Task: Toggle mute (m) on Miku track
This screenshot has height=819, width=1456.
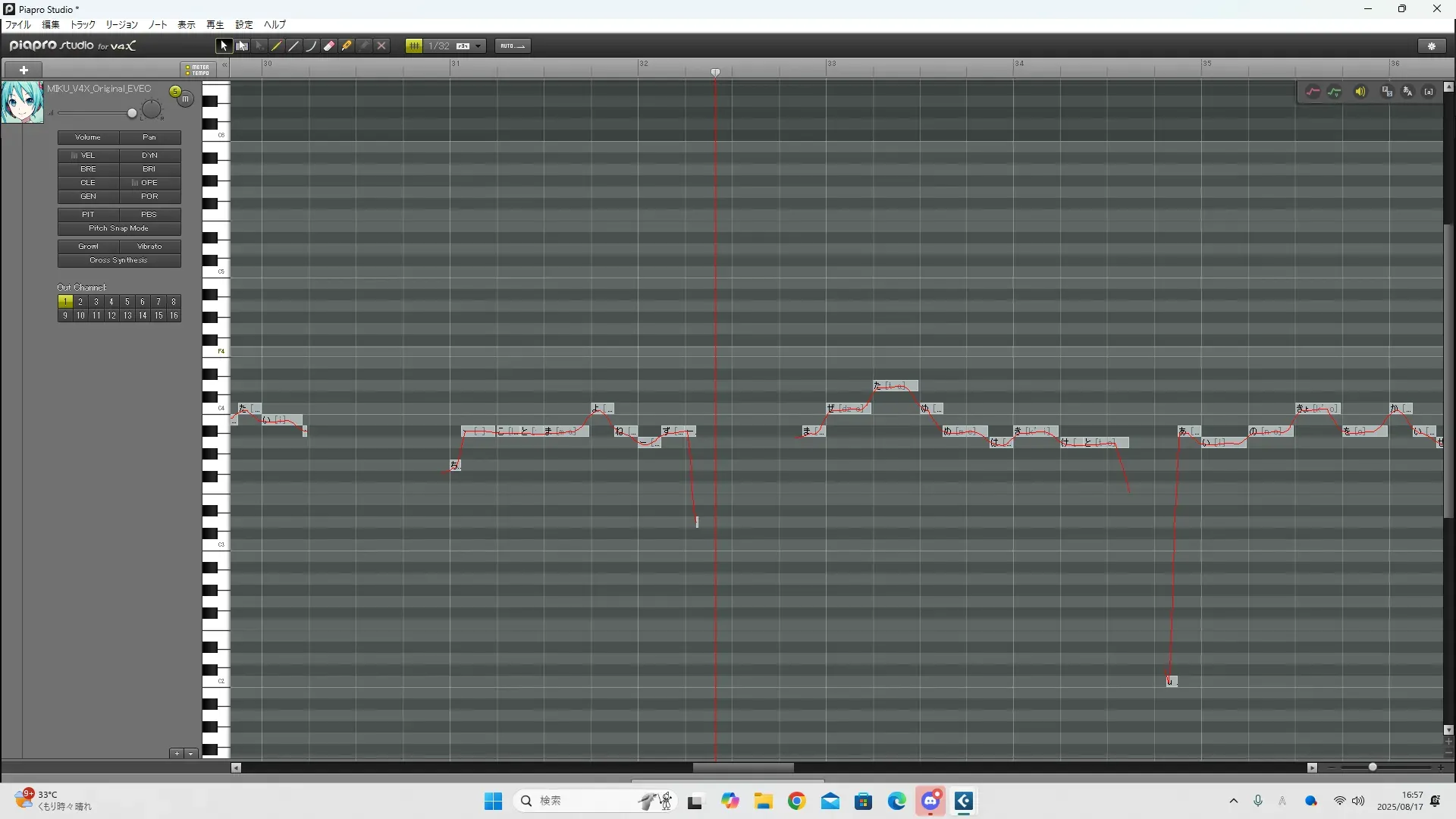Action: click(185, 99)
